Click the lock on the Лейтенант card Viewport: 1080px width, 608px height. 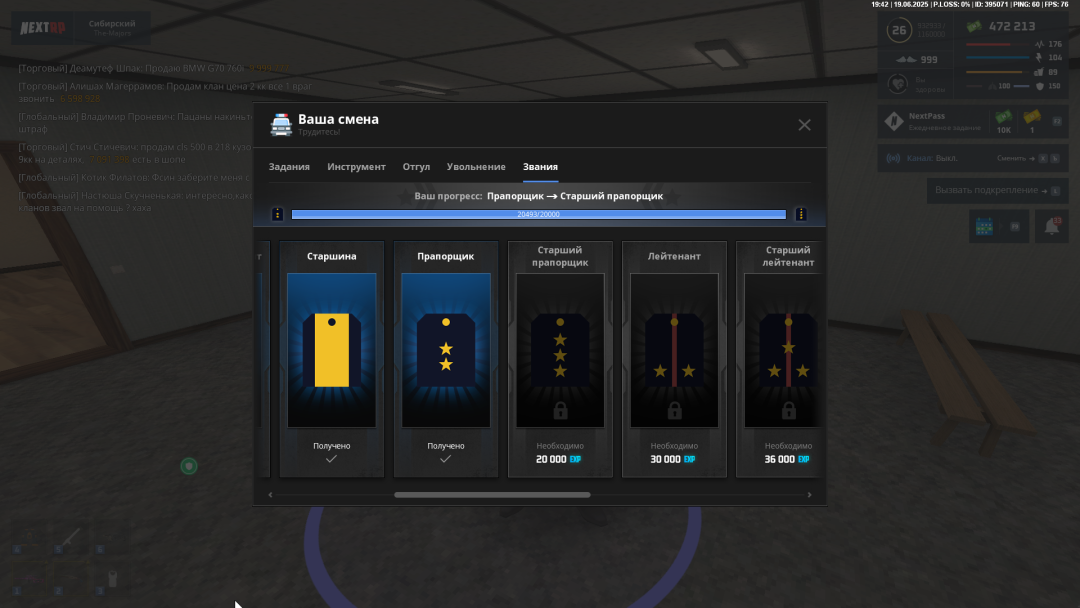coord(674,410)
